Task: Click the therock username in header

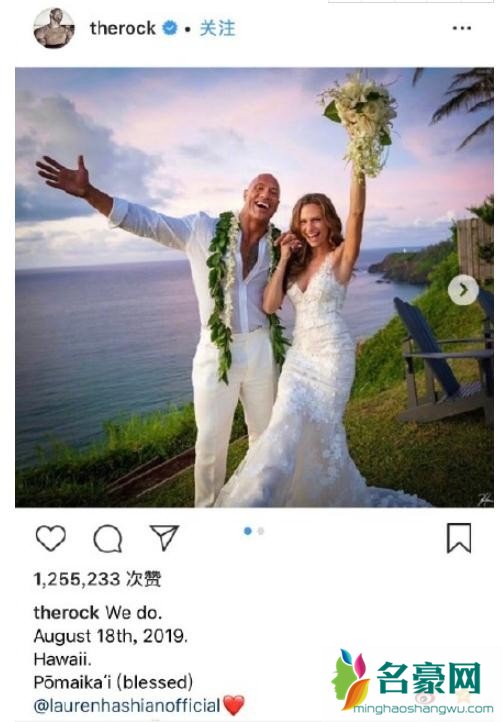Action: (x=123, y=28)
